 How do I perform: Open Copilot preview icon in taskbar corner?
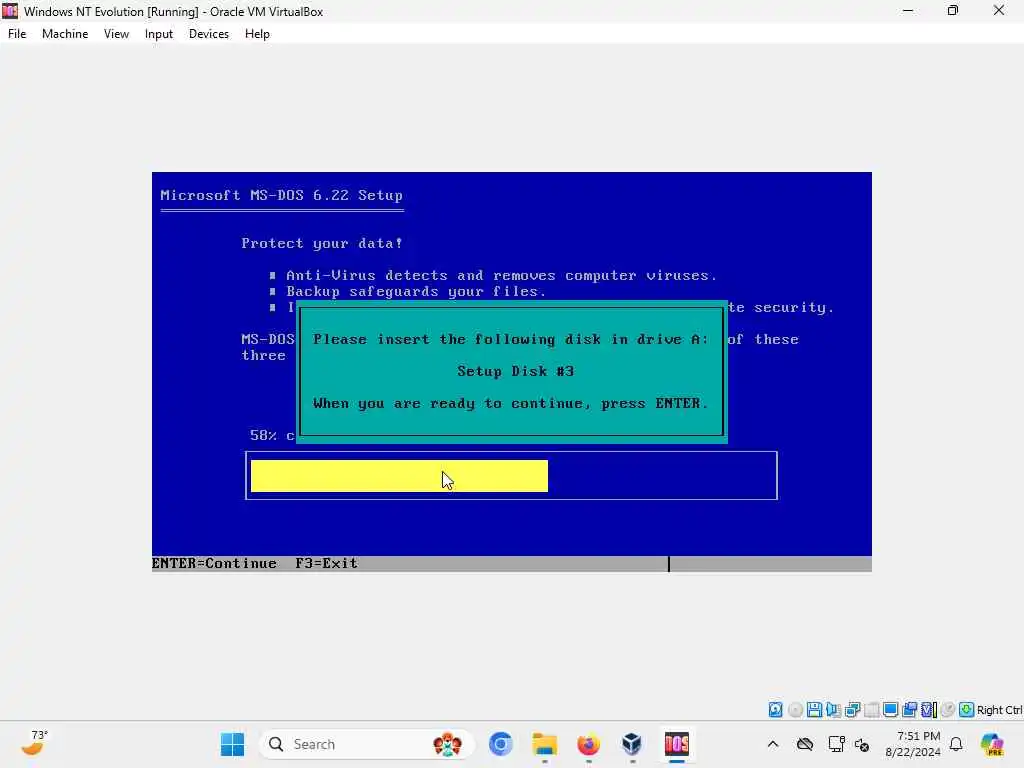point(992,744)
